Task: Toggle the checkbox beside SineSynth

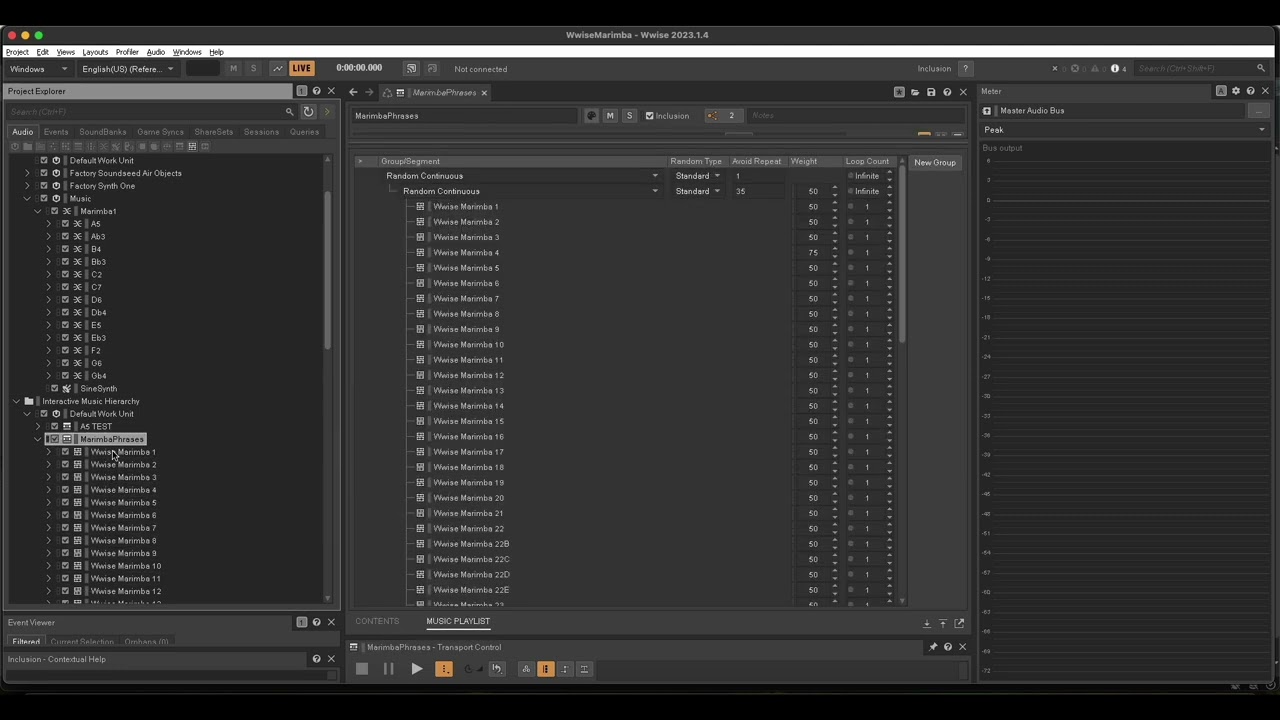Action: click(54, 389)
